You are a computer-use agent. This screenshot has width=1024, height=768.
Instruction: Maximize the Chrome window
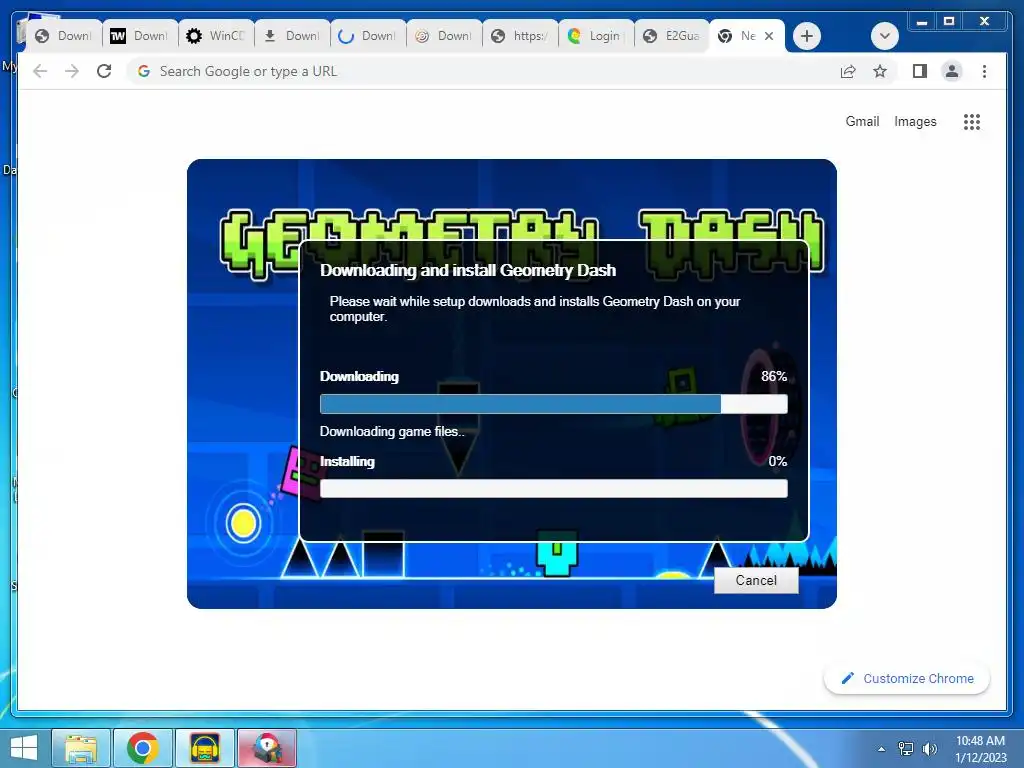[x=949, y=22]
